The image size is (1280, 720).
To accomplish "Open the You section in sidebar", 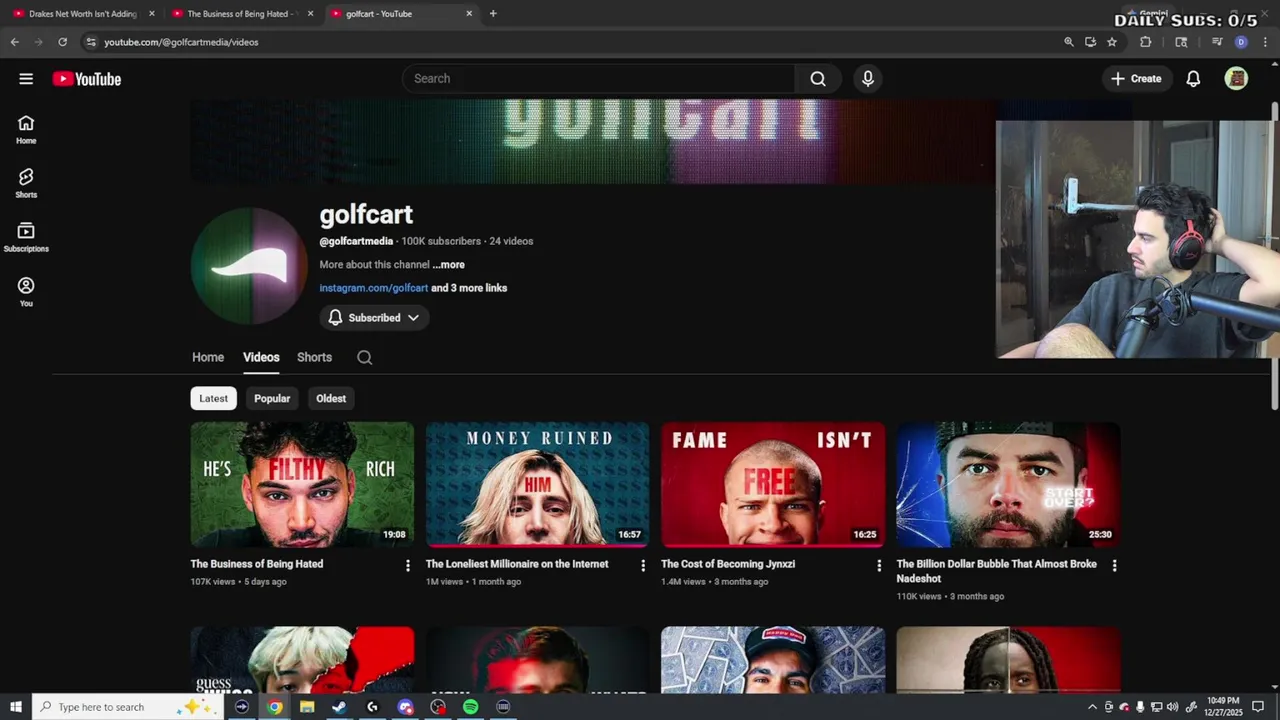I will (x=26, y=292).
